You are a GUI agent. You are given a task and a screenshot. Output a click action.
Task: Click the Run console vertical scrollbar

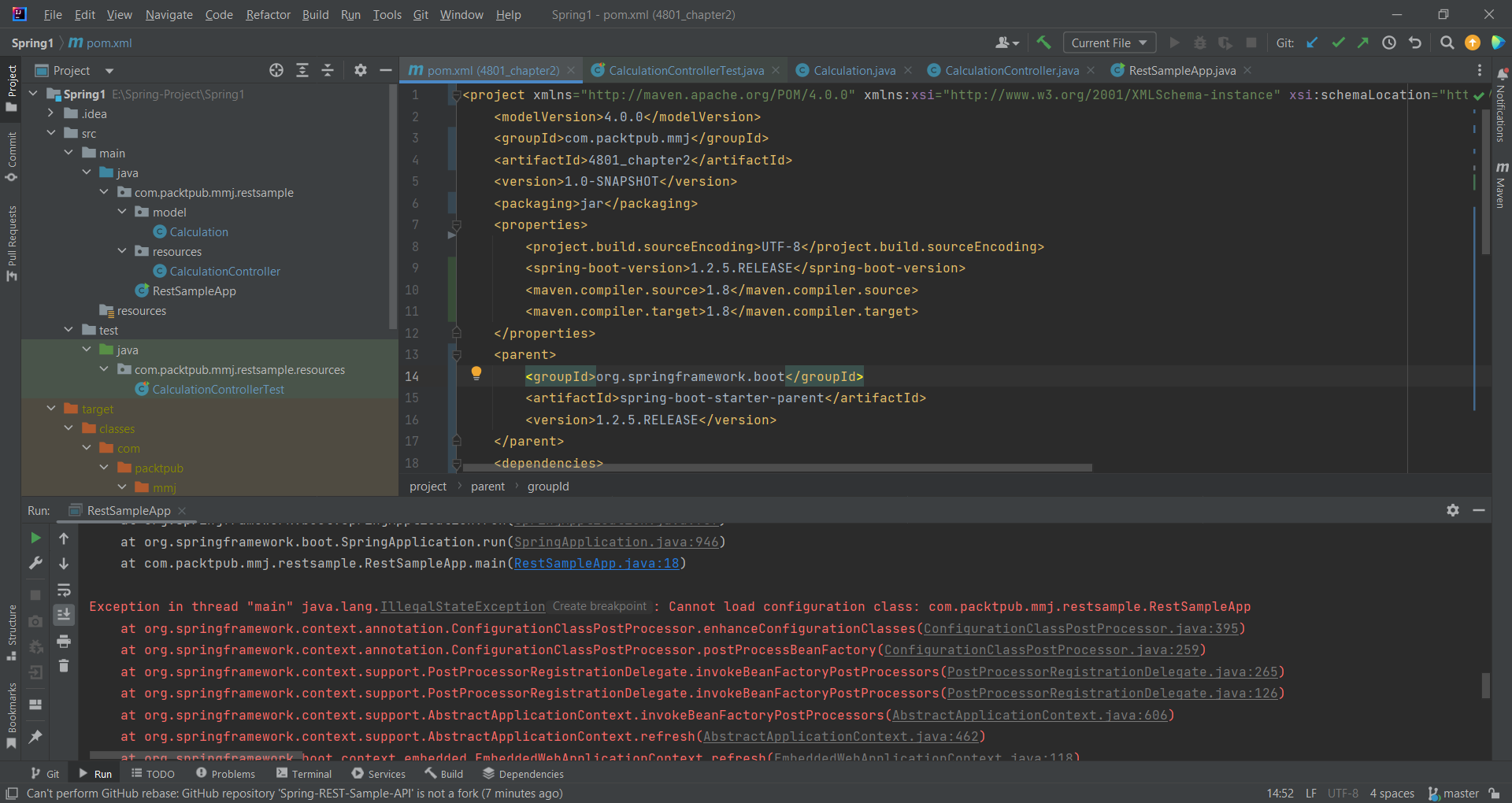click(1485, 685)
